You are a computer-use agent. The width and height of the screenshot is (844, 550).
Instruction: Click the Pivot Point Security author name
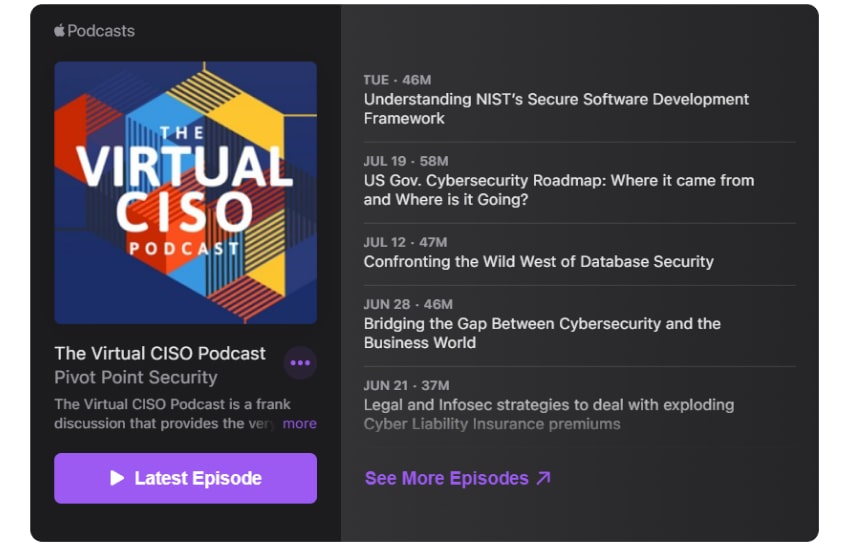click(136, 377)
